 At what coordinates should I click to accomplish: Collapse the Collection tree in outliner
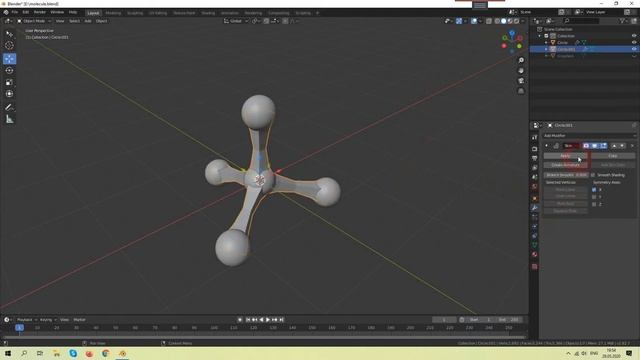540,36
